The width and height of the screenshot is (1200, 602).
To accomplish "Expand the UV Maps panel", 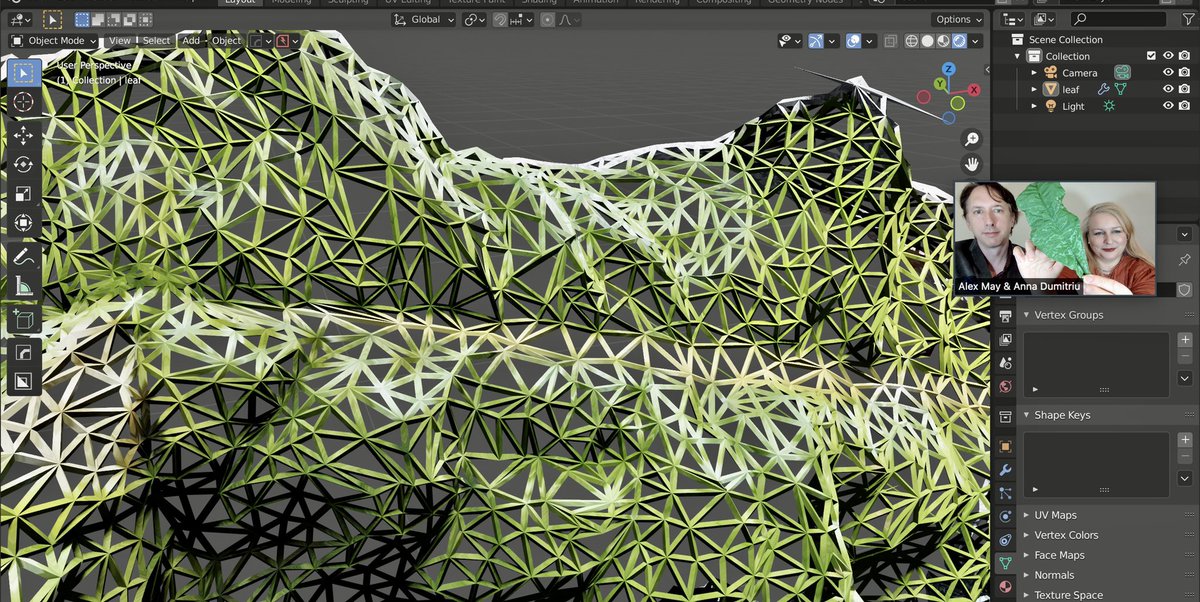I will coord(1026,515).
